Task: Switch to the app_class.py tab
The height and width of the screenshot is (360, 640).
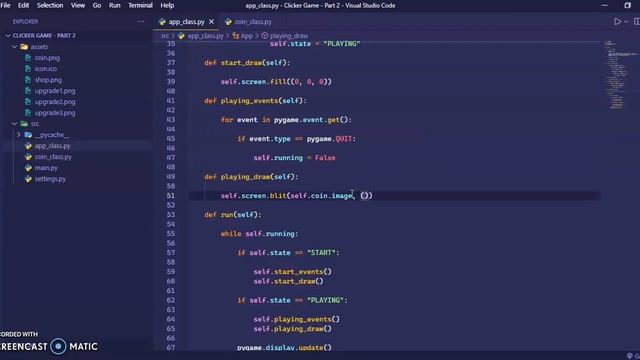Action: click(186, 22)
